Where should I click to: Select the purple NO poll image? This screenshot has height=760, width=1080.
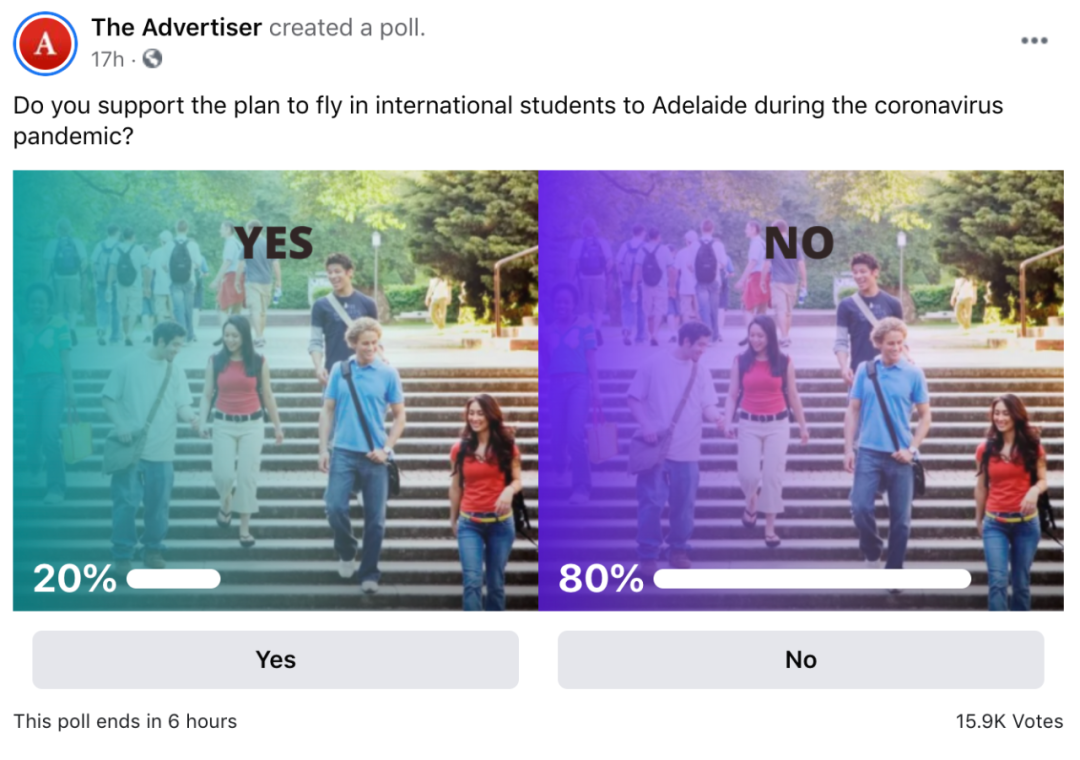pyautogui.click(x=800, y=420)
